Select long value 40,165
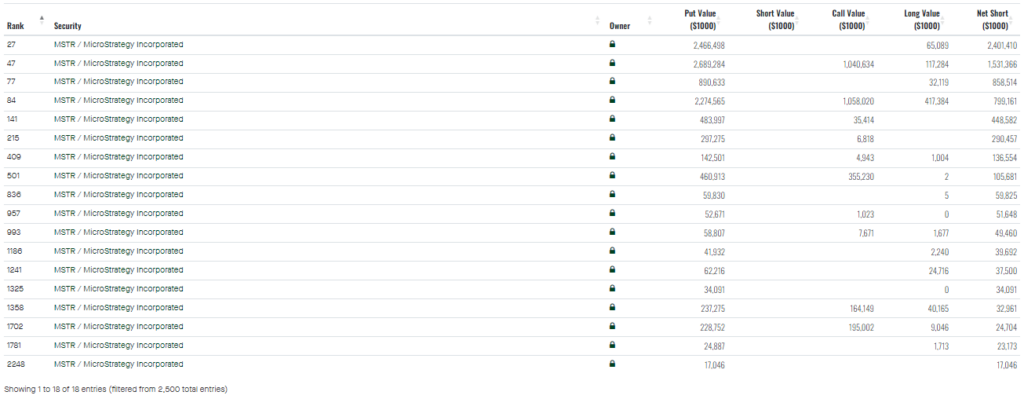Viewport: 1024px width, 399px height. click(938, 308)
